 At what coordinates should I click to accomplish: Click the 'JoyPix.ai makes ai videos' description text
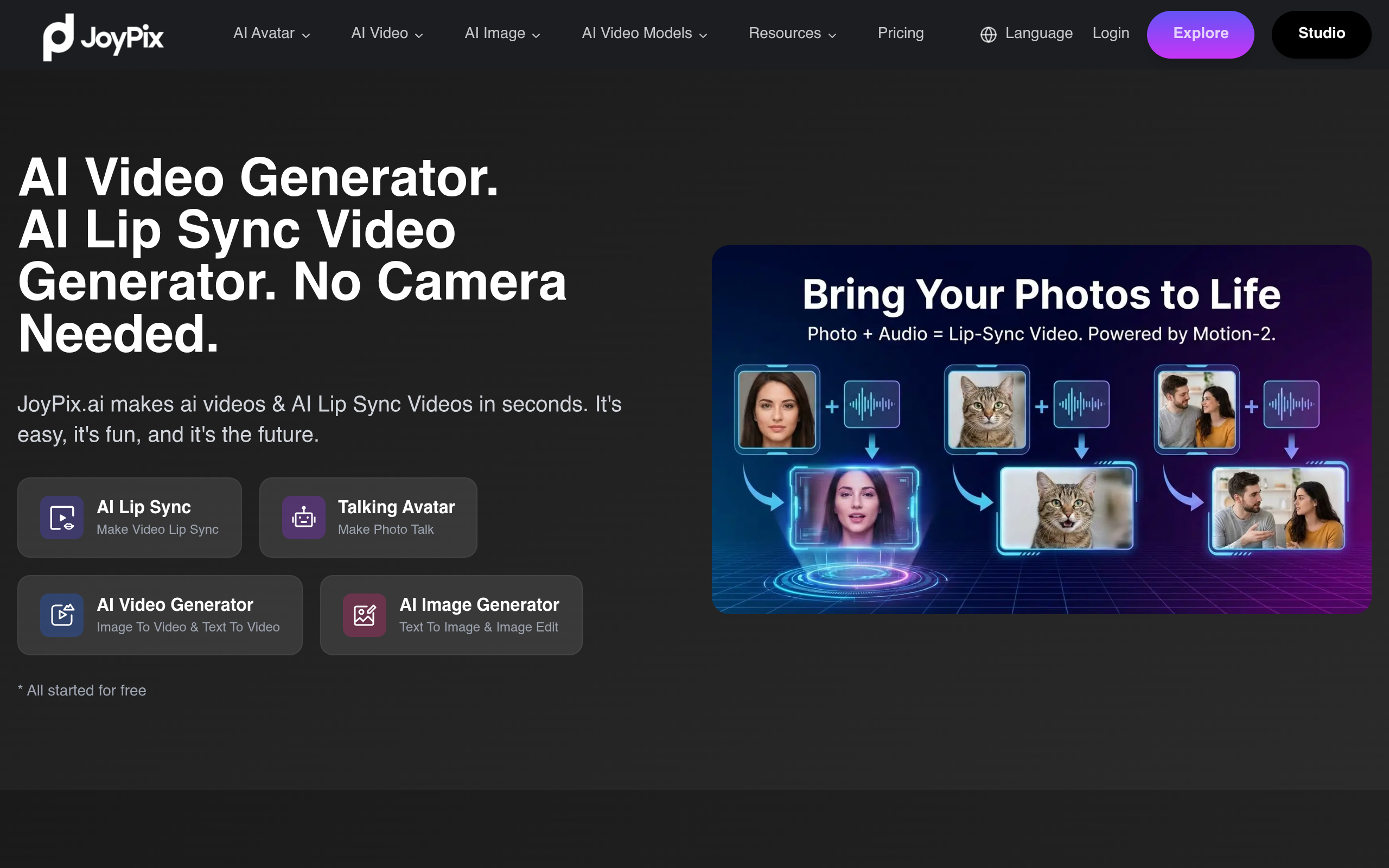[319, 420]
